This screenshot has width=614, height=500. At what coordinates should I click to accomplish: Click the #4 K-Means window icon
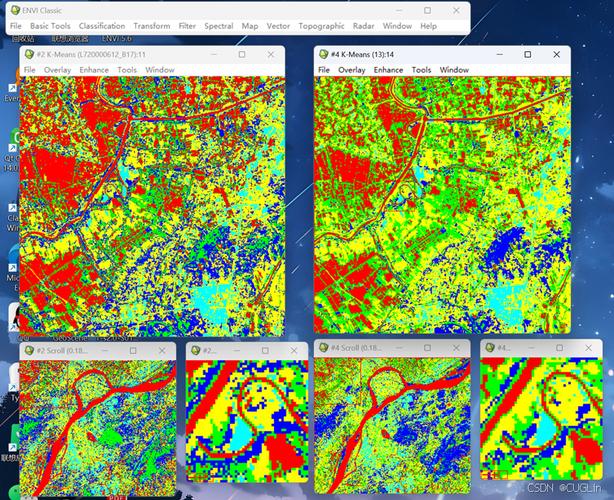tap(323, 54)
